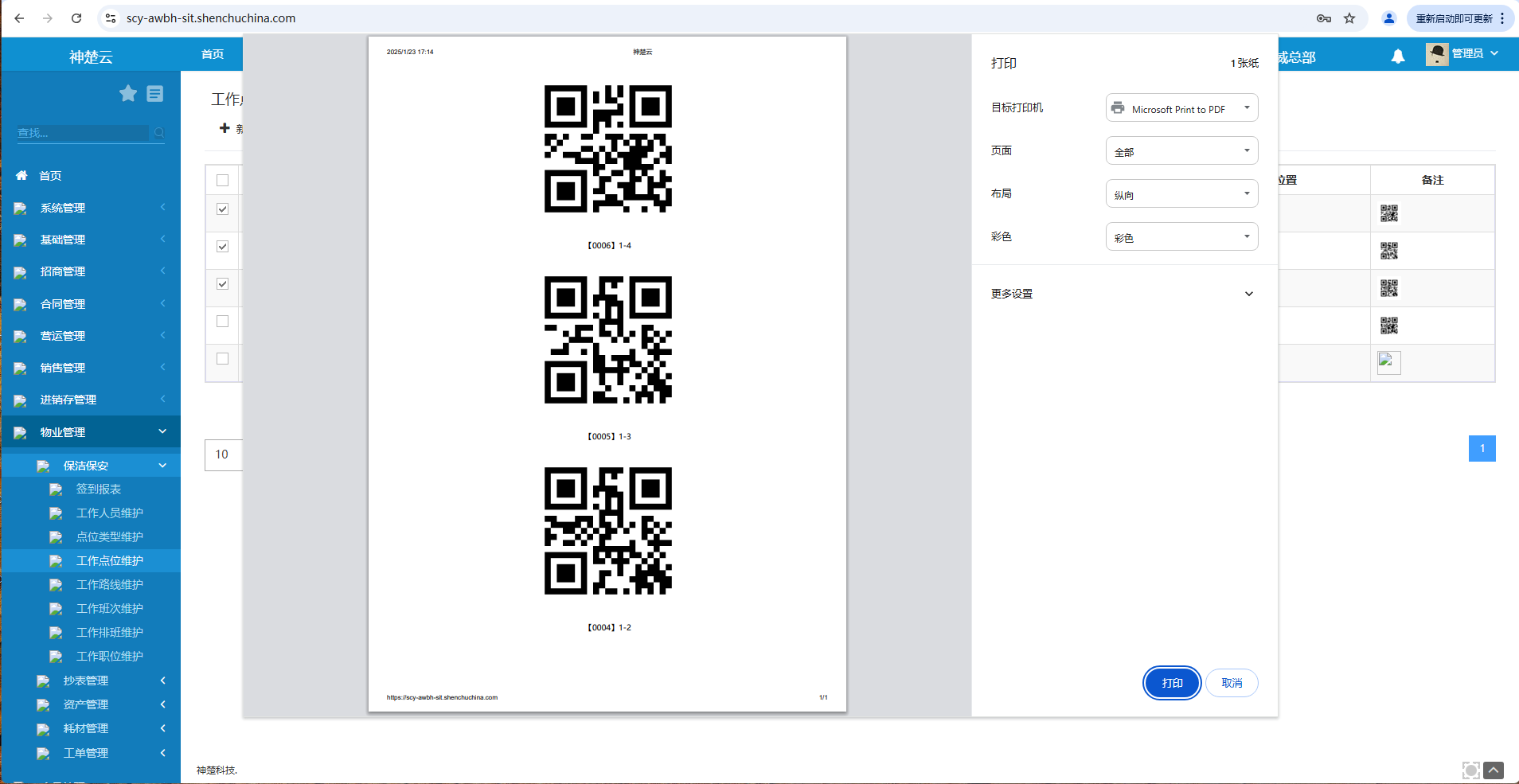This screenshot has height=784, width=1519.
Task: Click the 招商管理 folder icon
Action: pos(21,272)
